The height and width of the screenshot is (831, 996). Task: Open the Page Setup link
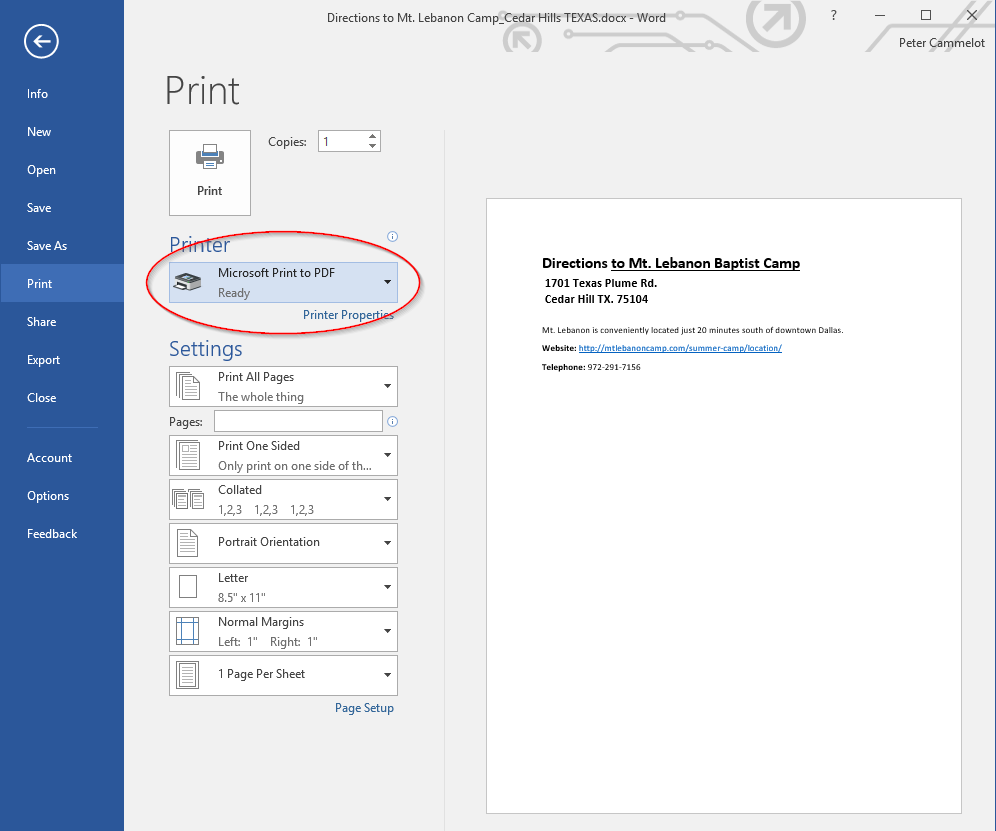point(364,708)
